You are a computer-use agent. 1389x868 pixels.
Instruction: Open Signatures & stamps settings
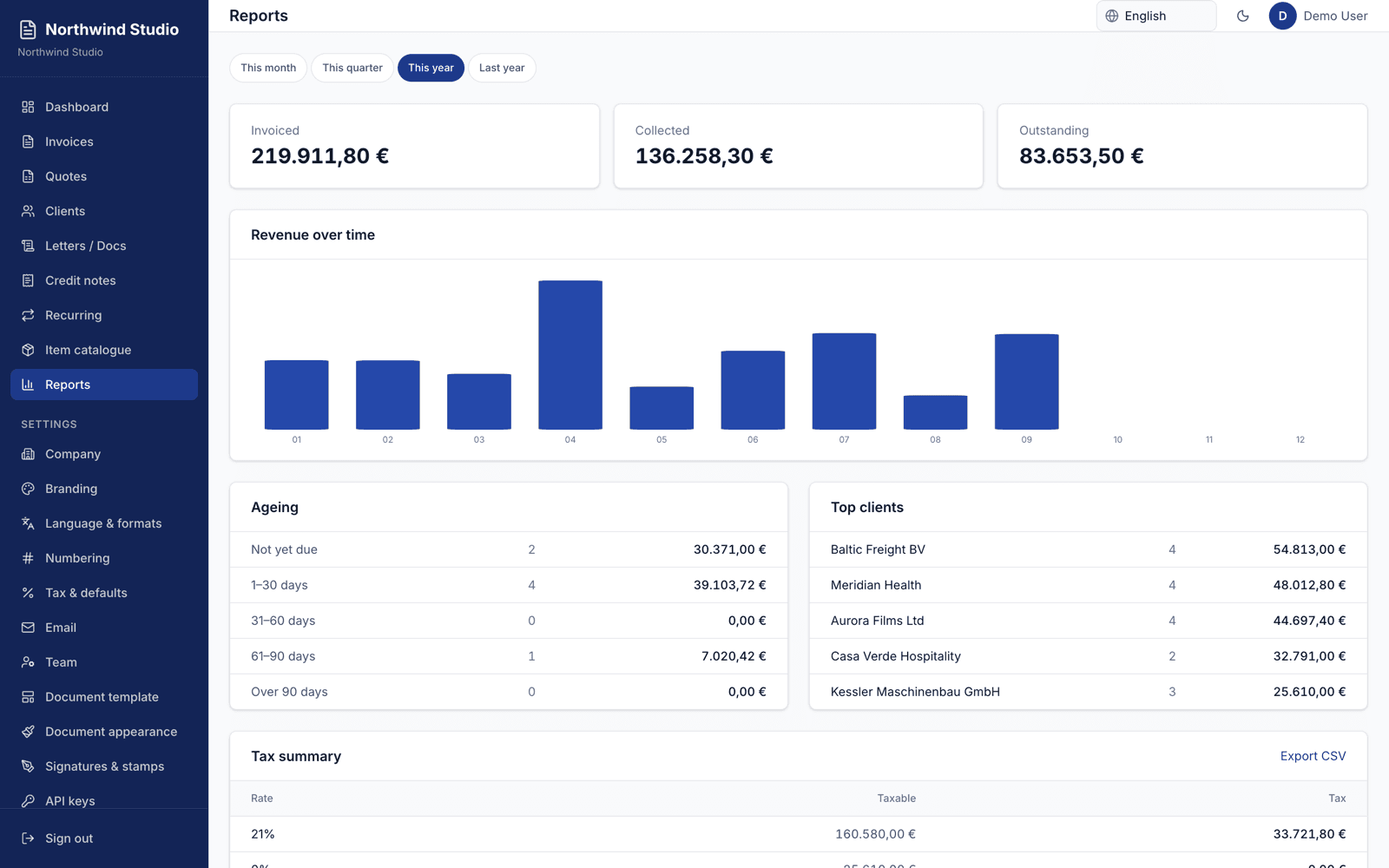[x=104, y=766]
